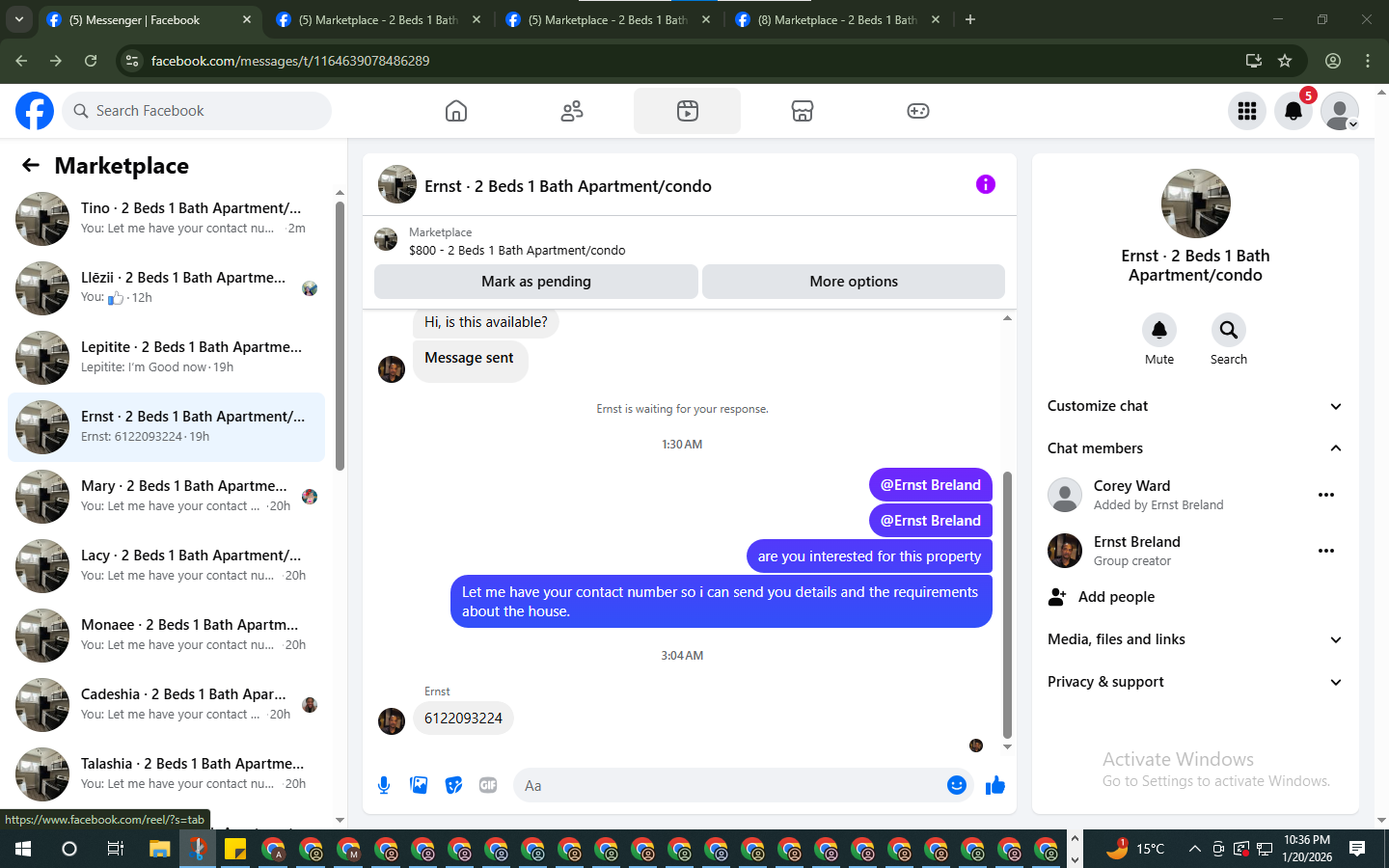Expand the Privacy & support section
The image size is (1389, 868).
(1195, 682)
